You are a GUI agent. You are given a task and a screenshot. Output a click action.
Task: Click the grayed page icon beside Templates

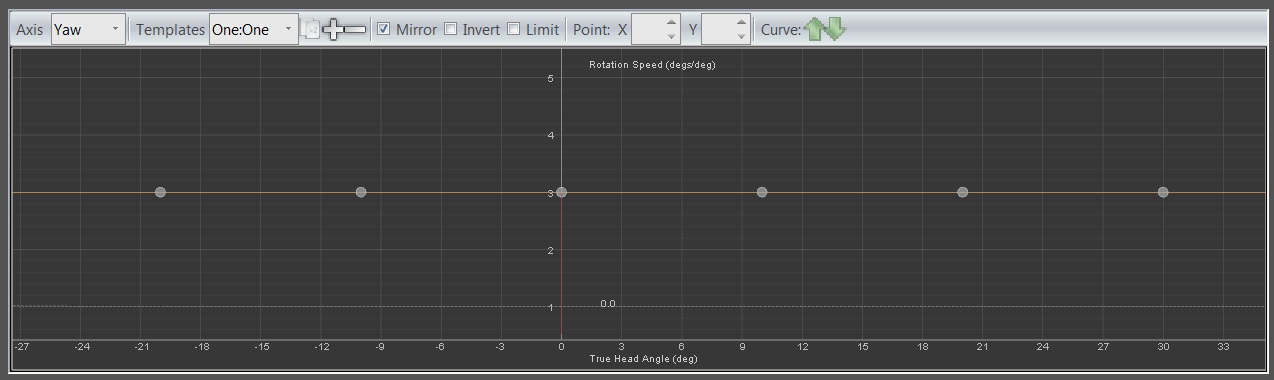(x=311, y=29)
